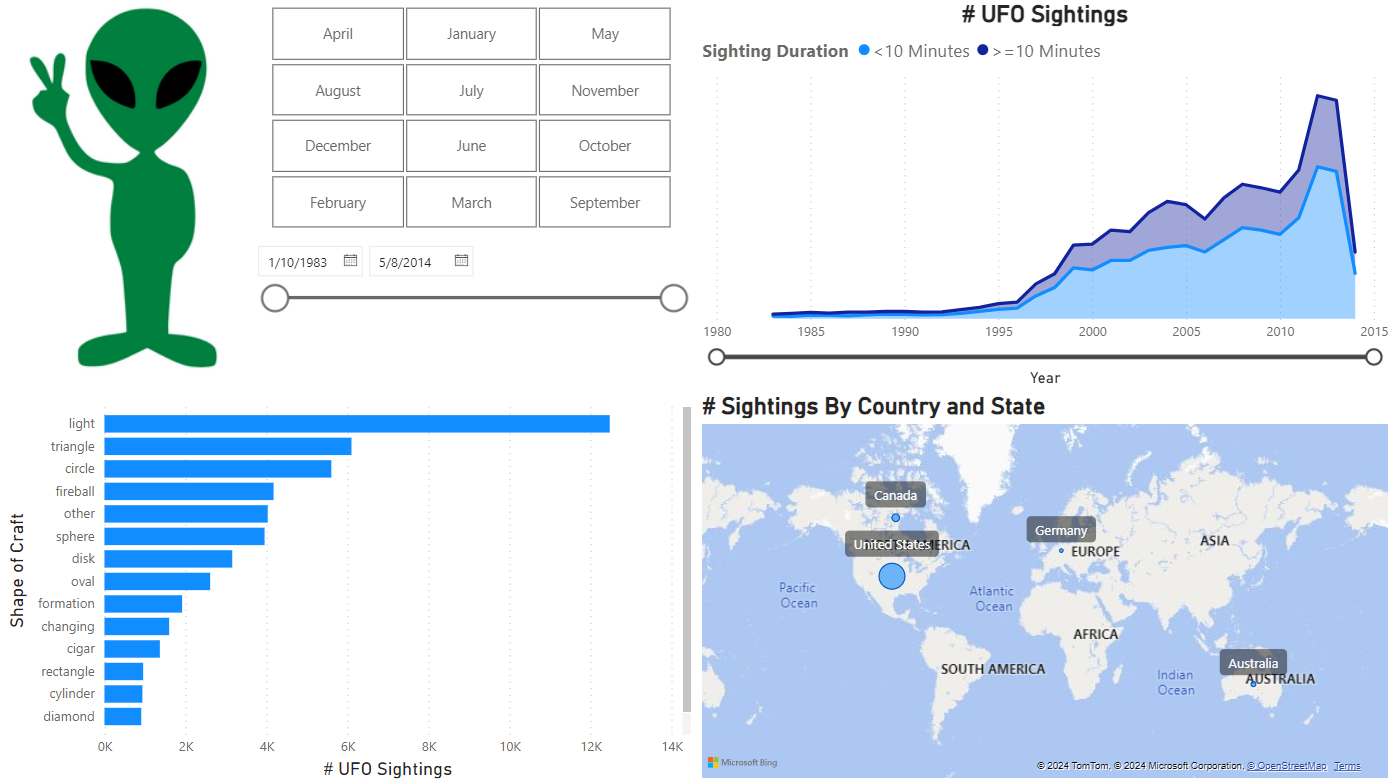Select the December month slicer tile
1393x783 pixels.
tap(338, 146)
